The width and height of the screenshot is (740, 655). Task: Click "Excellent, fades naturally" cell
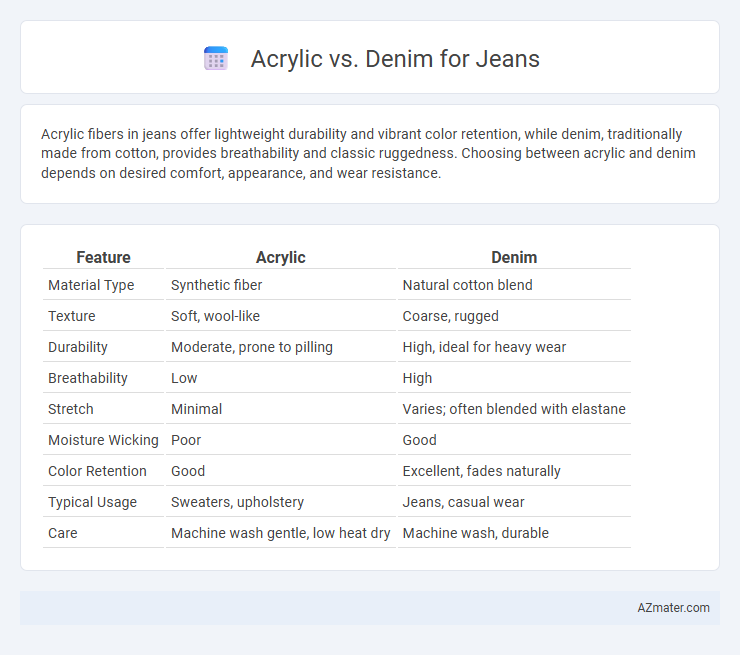pyautogui.click(x=481, y=471)
